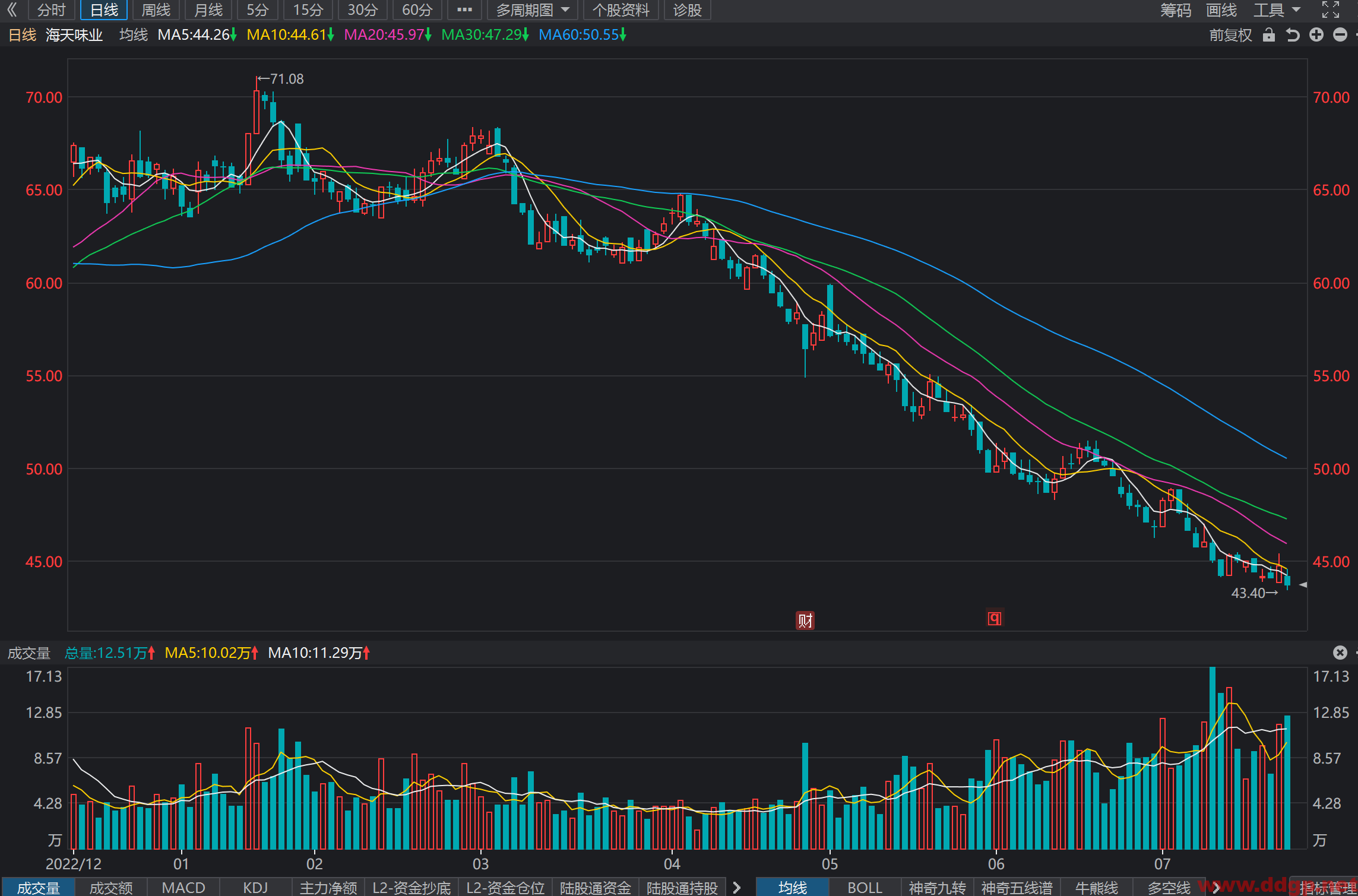The image size is (1358, 896).
Task: Click the MA60:50.55 indicator label
Action: pyautogui.click(x=582, y=35)
